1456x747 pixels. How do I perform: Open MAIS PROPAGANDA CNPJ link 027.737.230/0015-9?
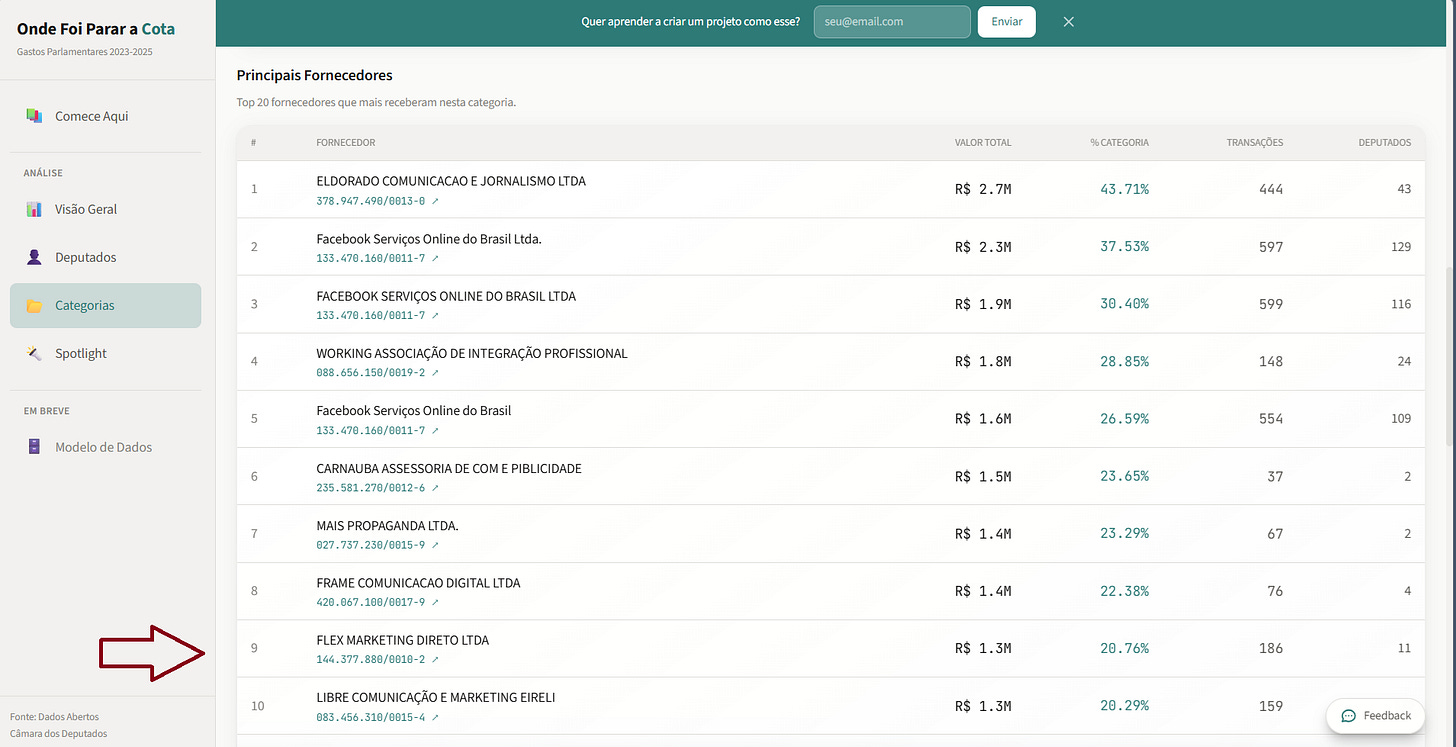[x=377, y=545]
